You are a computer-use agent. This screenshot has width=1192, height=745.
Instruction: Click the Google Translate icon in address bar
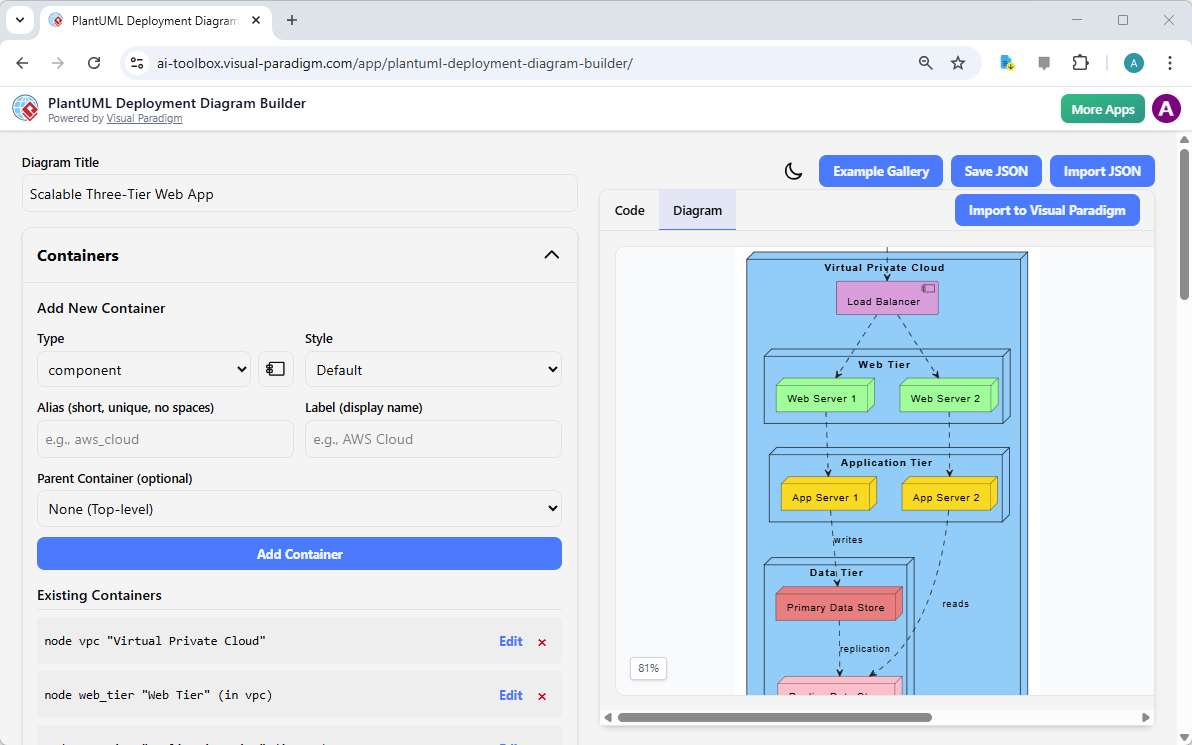(x=1006, y=62)
